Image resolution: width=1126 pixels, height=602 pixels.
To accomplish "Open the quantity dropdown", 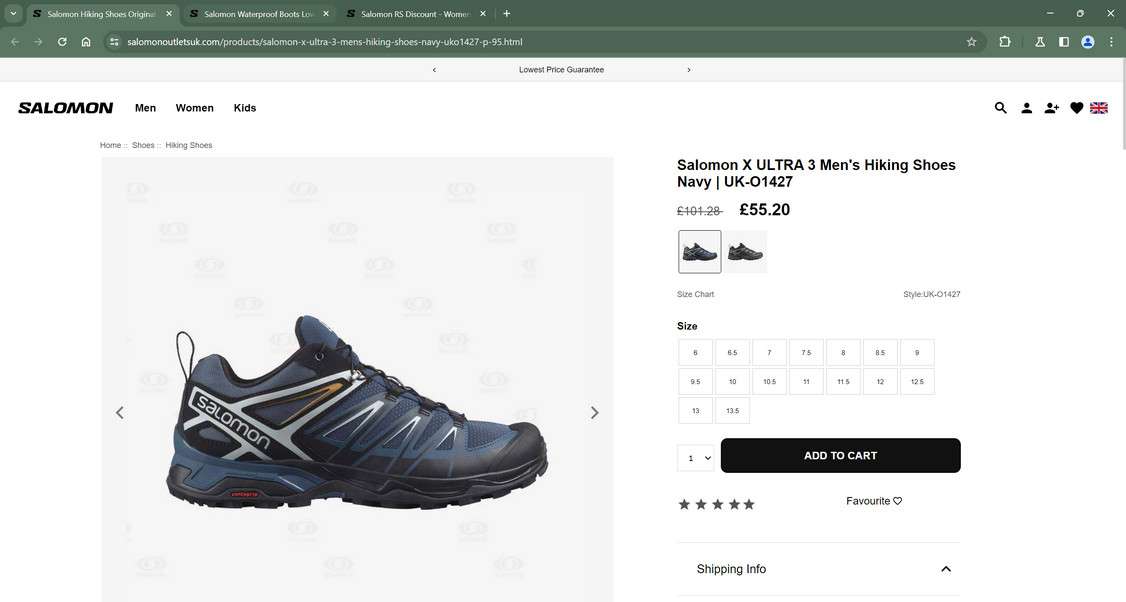I will [696, 458].
